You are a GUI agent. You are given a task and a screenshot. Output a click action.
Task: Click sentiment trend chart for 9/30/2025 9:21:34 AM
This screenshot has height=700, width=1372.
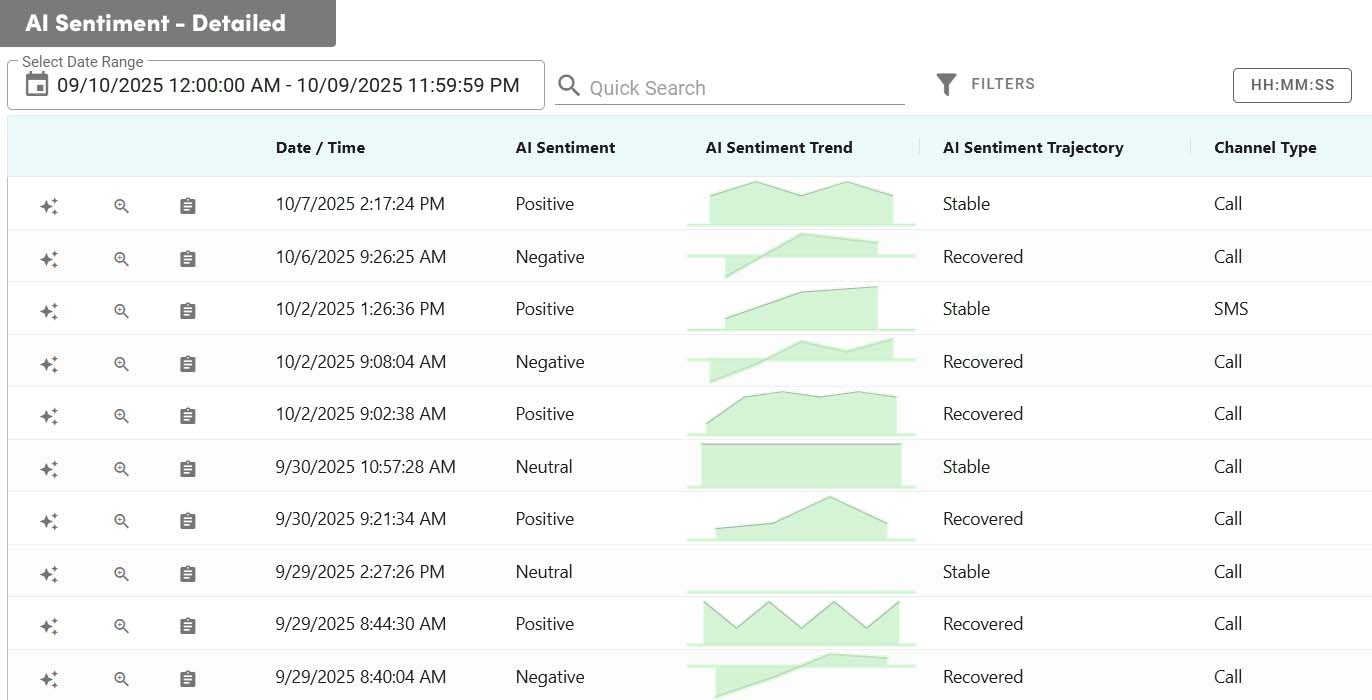click(x=801, y=519)
